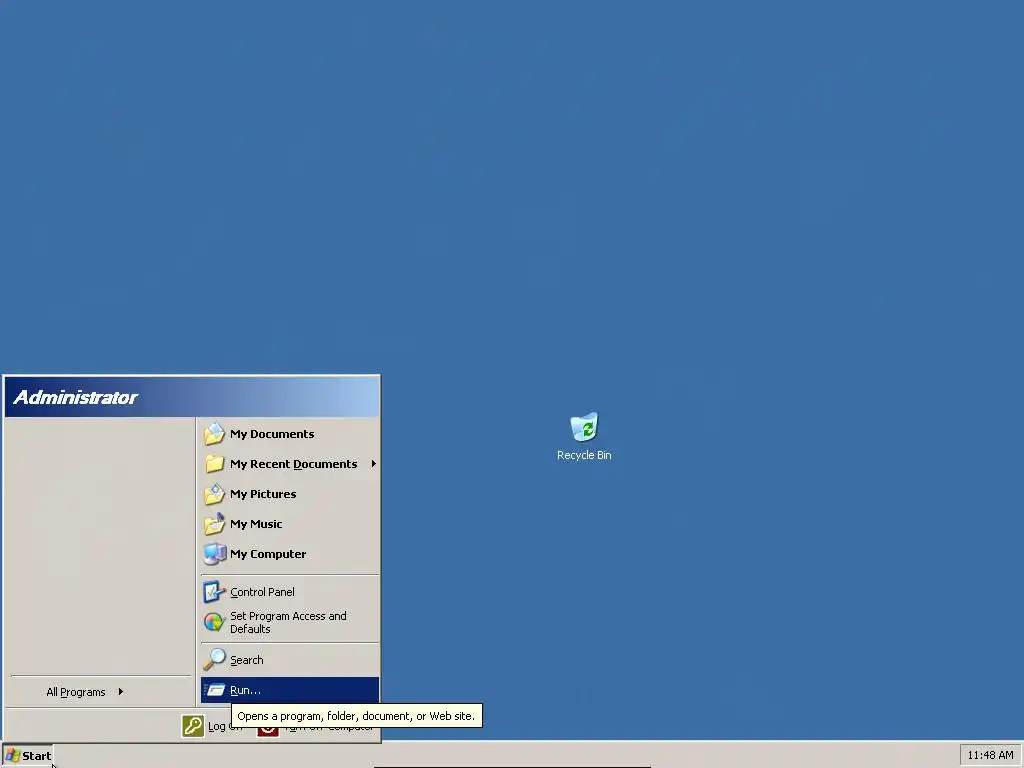
Task: Open the All Programs list
Action: (100, 692)
